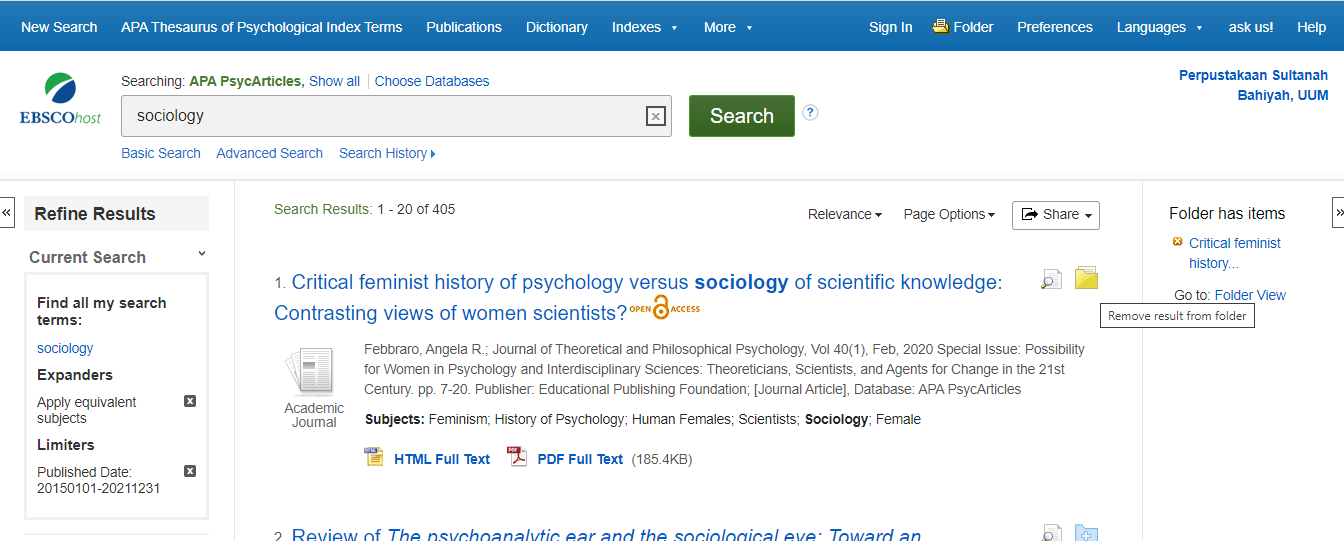Remove Critical feminist history item from folder panel
This screenshot has width=1344, height=541.
(1177, 242)
